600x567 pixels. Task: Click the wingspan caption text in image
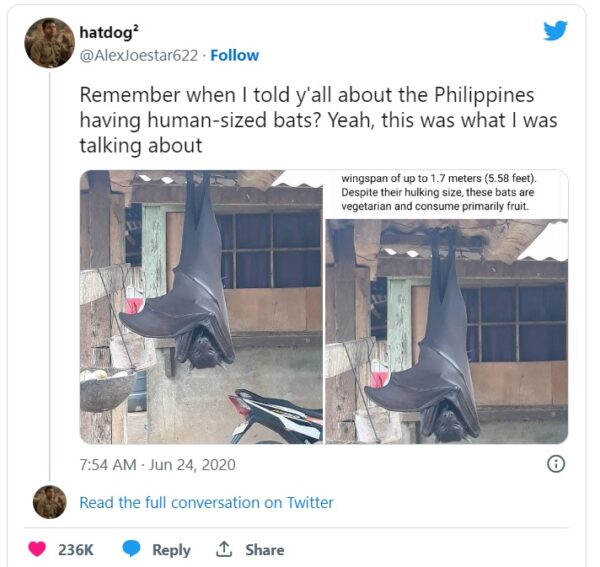point(438,192)
